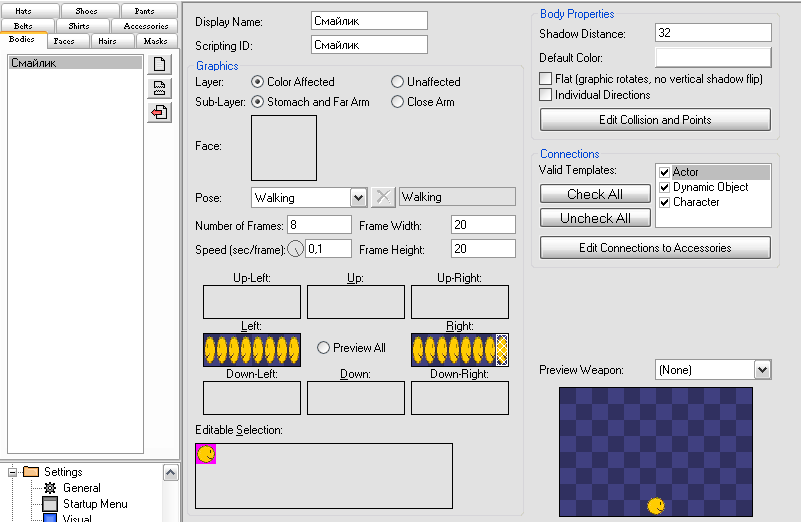The height and width of the screenshot is (522, 801).
Task: Open the Accessories tab
Action: point(146,26)
